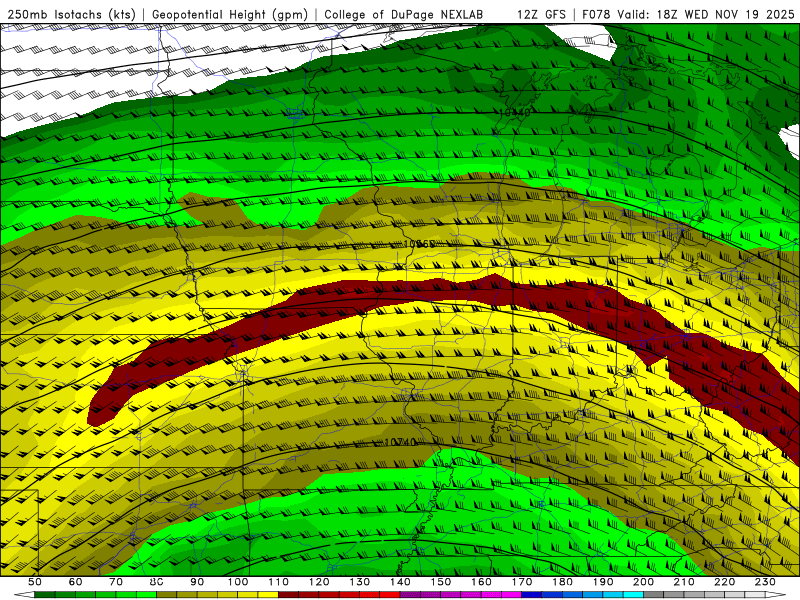Click the 'F078 Valid: 18Z WED NOV 19 2025' text
The image size is (800, 600).
tap(688, 15)
